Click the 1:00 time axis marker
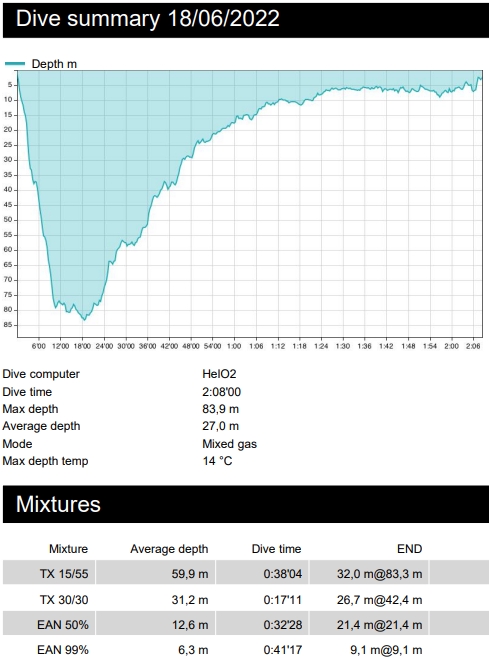The width and height of the screenshot is (489, 659). pyautogui.click(x=234, y=346)
